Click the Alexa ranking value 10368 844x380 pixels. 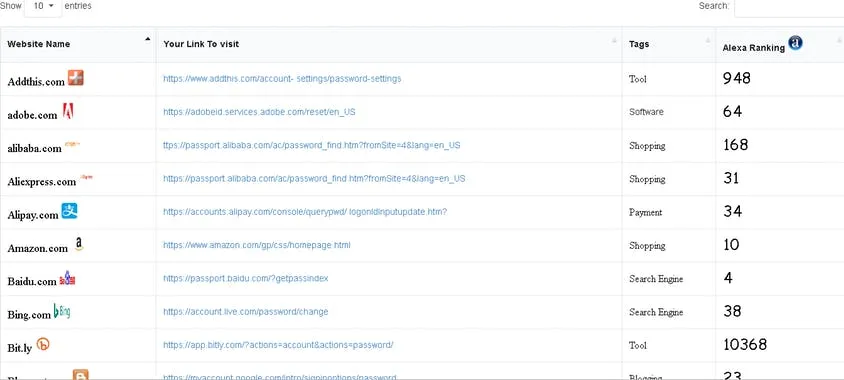pos(745,344)
